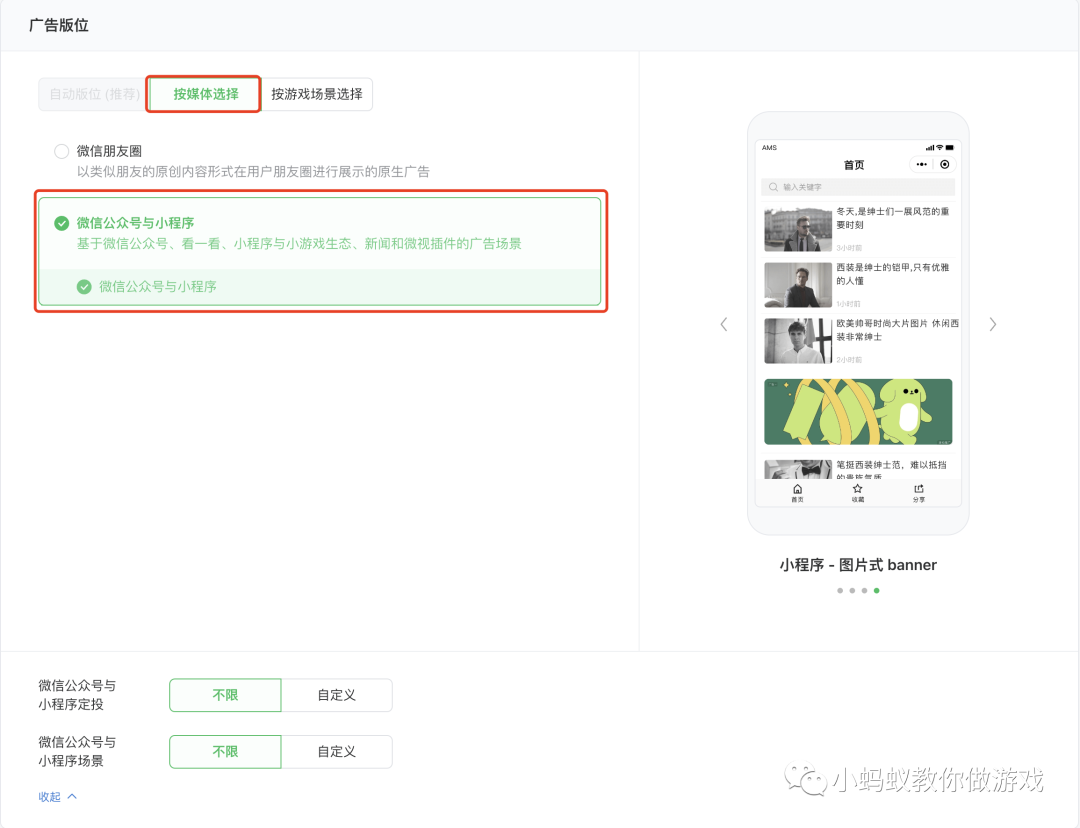1080x828 pixels.
Task: Click the 冬天,是绅士们一展风范的重要时刻 title
Action: 893,218
